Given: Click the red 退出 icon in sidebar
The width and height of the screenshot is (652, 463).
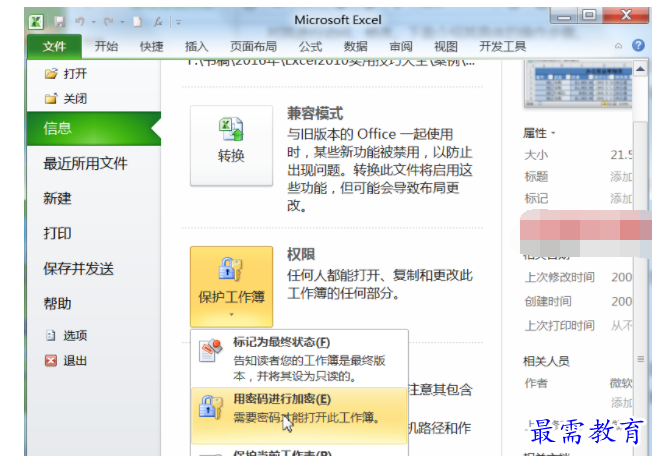Looking at the screenshot, I should pos(50,360).
